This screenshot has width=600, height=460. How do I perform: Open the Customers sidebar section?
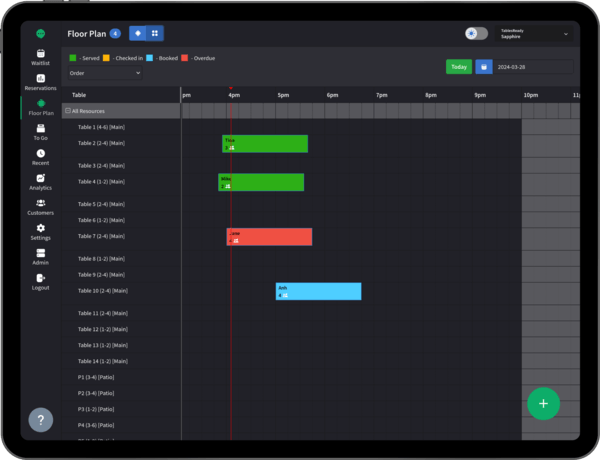[41, 207]
